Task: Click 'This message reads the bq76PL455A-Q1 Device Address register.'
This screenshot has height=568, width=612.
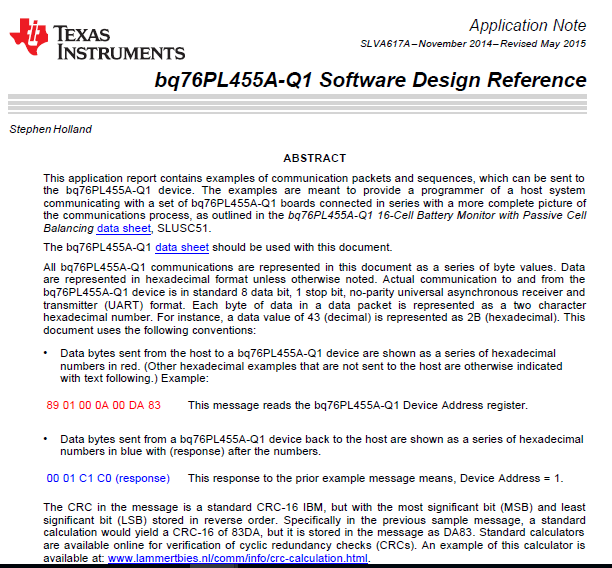Action: pyautogui.click(x=358, y=405)
